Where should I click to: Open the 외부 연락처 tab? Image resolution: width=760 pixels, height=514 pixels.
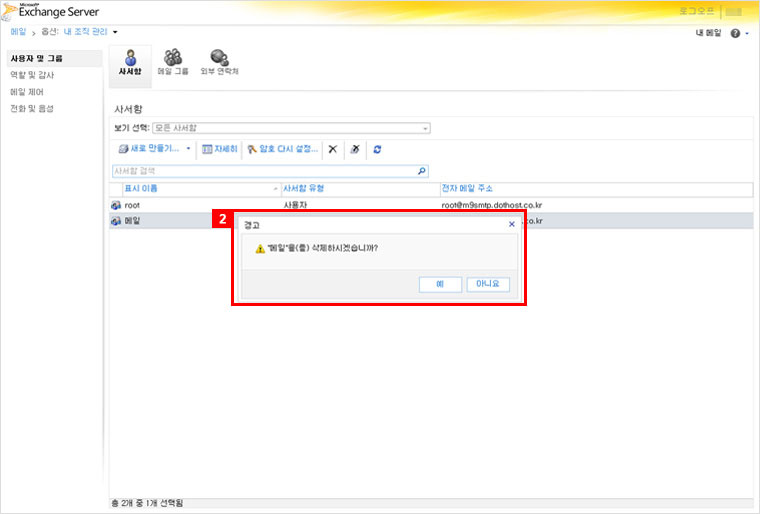(219, 60)
